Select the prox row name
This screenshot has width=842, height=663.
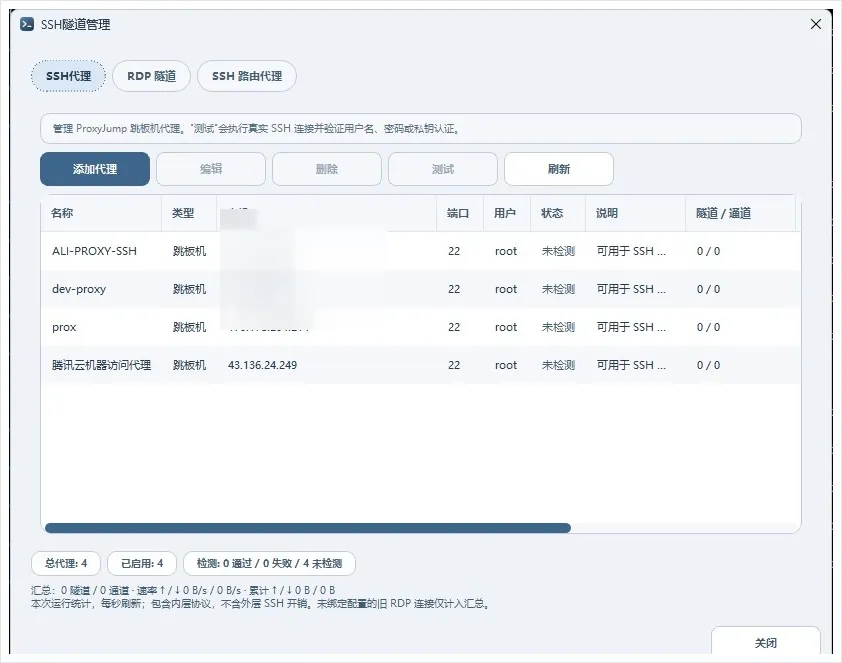click(64, 327)
